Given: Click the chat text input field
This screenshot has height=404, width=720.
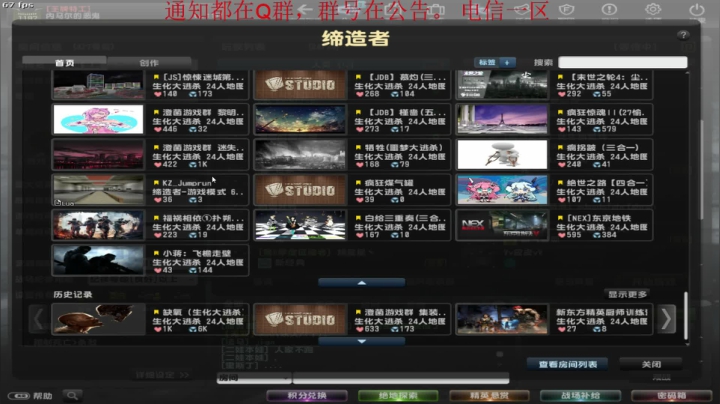Looking at the screenshot, I should 401,378.
